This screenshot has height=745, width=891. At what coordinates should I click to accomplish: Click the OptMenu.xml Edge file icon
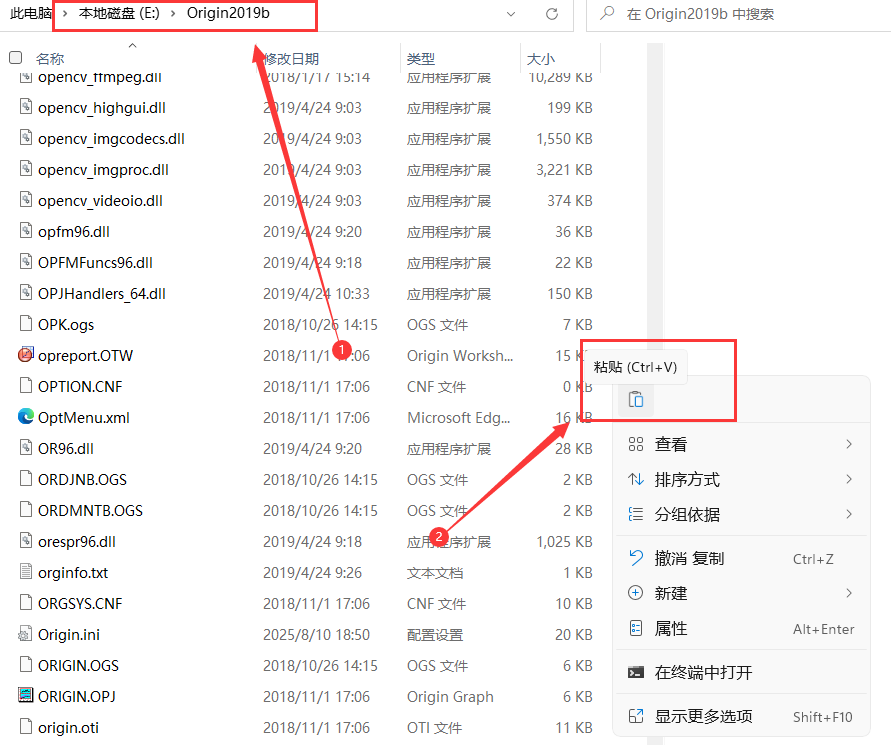pyautogui.click(x=26, y=417)
